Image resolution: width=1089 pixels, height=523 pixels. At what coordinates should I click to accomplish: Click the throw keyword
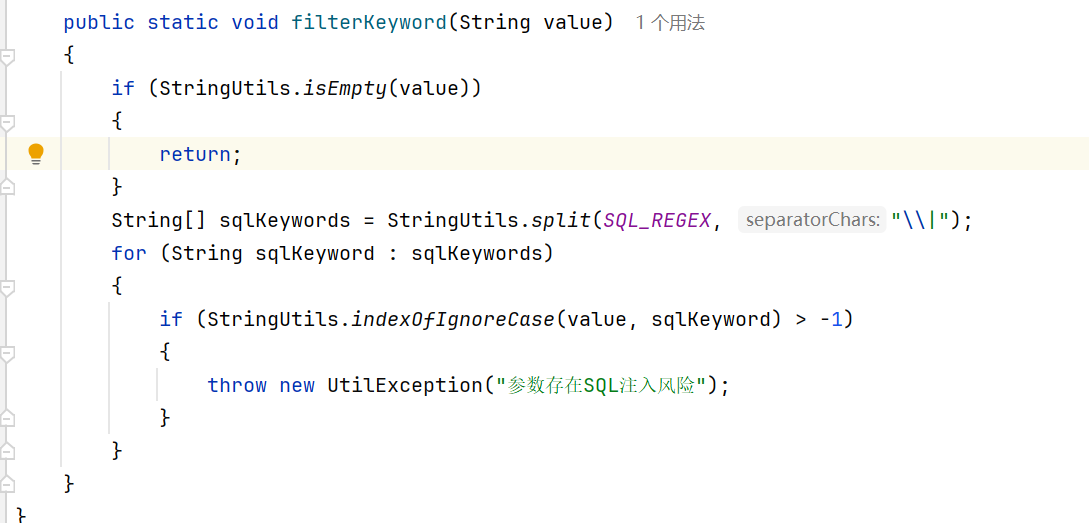pos(237,385)
